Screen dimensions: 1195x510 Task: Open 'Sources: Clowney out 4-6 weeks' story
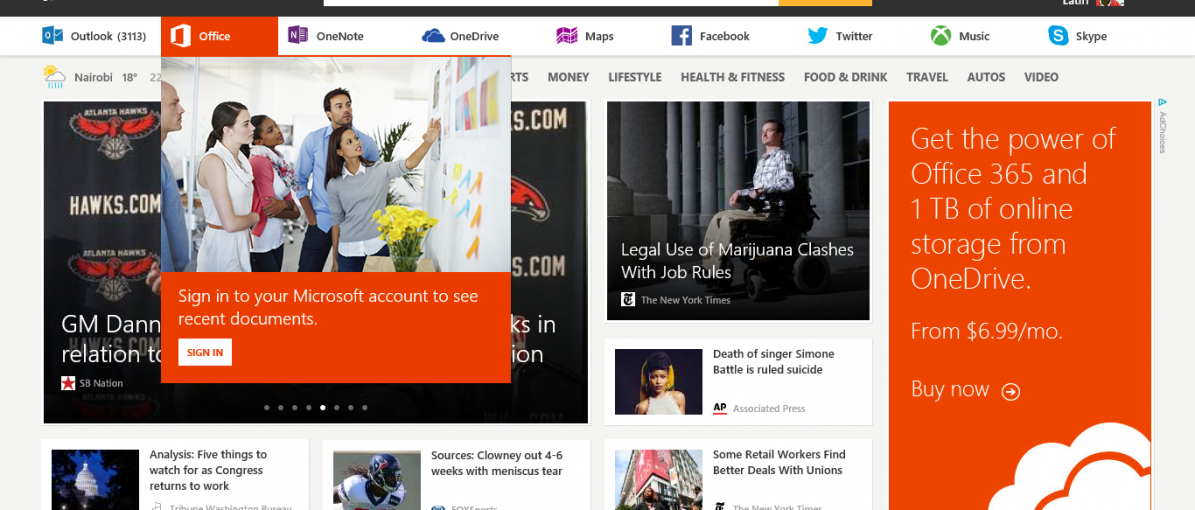point(497,463)
